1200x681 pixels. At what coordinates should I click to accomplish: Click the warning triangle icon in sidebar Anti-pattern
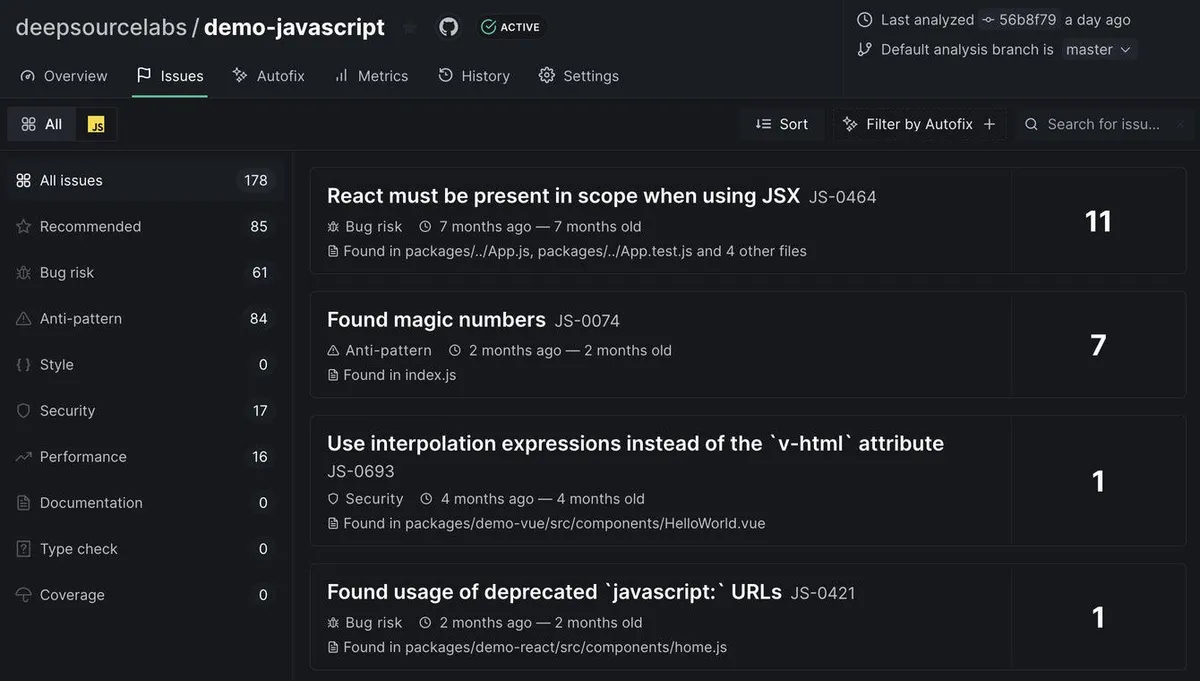click(x=24, y=318)
